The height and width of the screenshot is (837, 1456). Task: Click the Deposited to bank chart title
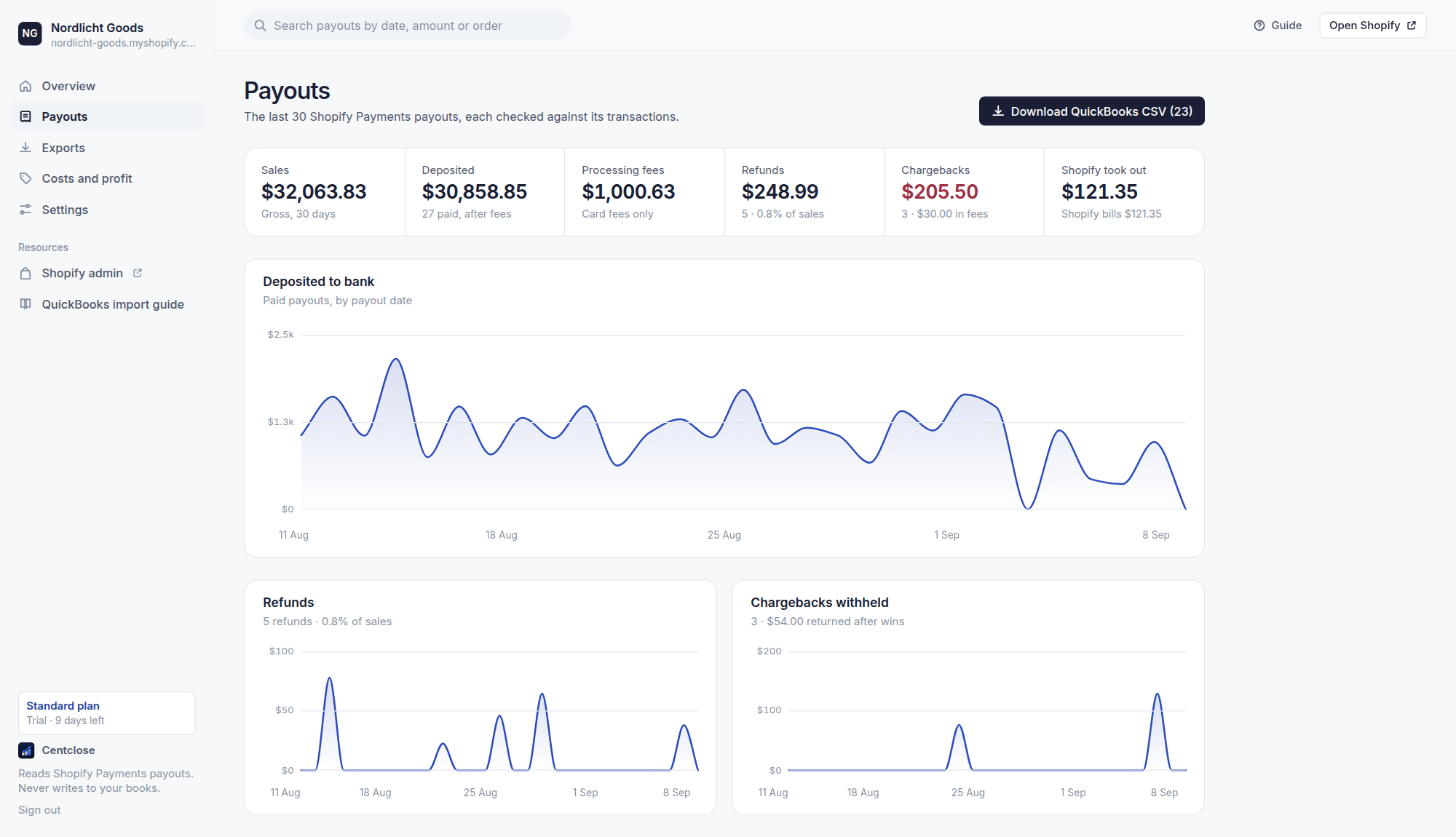pyautogui.click(x=318, y=282)
